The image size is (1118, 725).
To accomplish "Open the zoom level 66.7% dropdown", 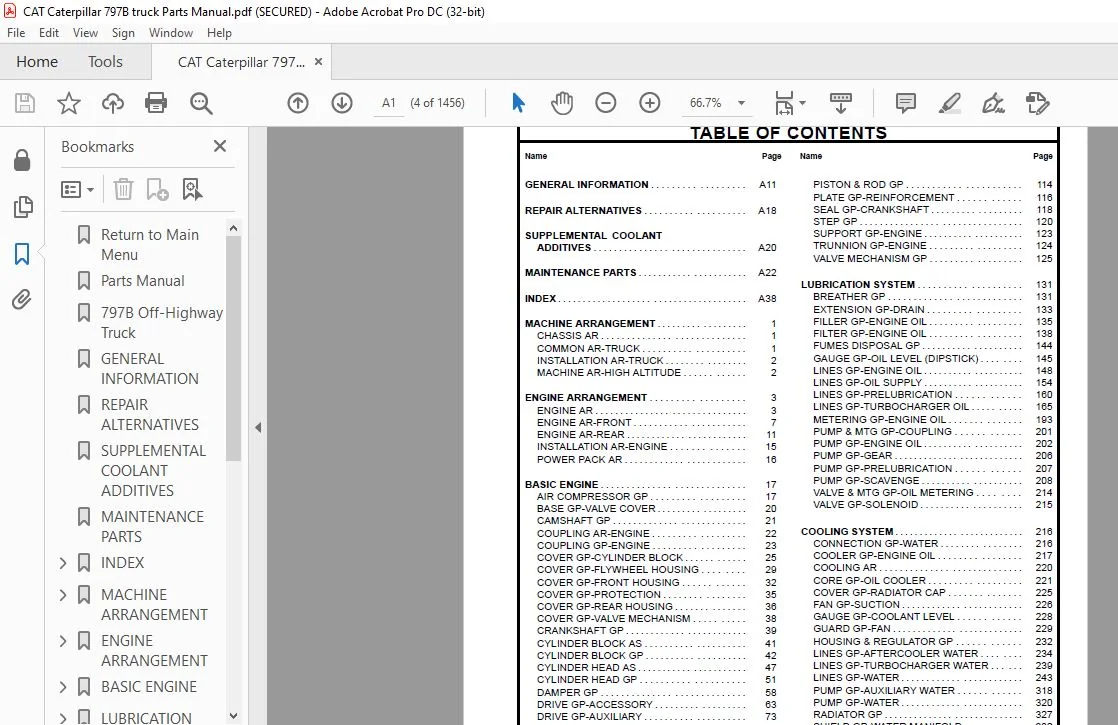I will click(x=742, y=103).
